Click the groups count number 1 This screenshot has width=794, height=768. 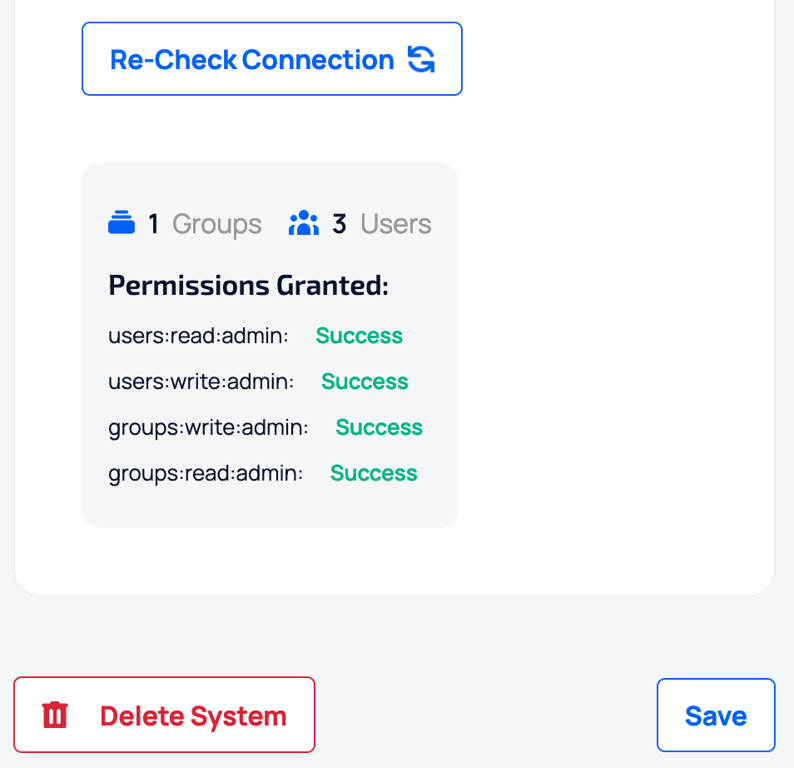153,223
